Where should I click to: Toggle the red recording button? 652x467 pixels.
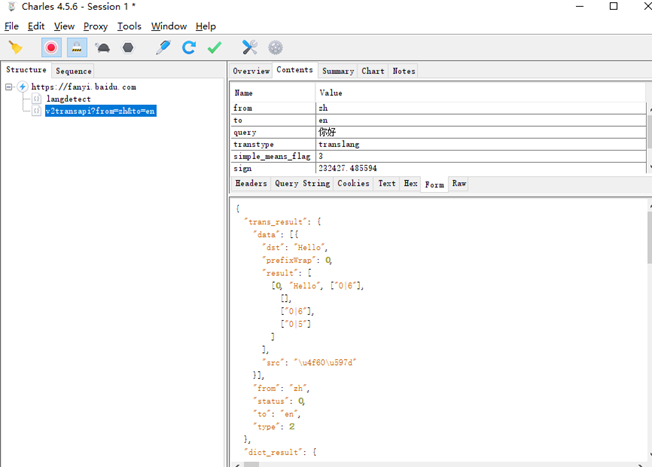51,47
